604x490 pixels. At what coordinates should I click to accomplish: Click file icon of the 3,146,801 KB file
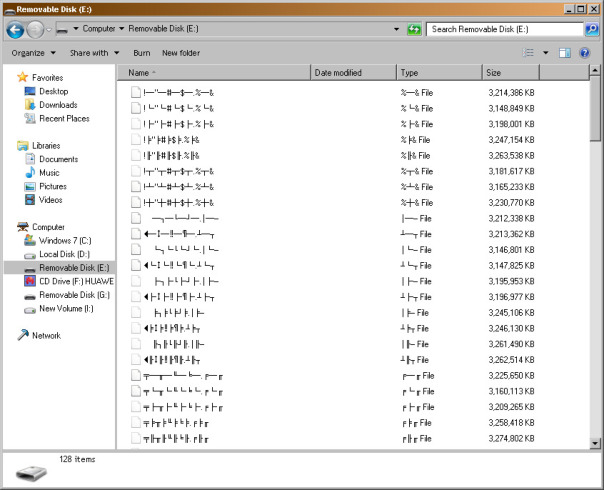click(x=136, y=250)
